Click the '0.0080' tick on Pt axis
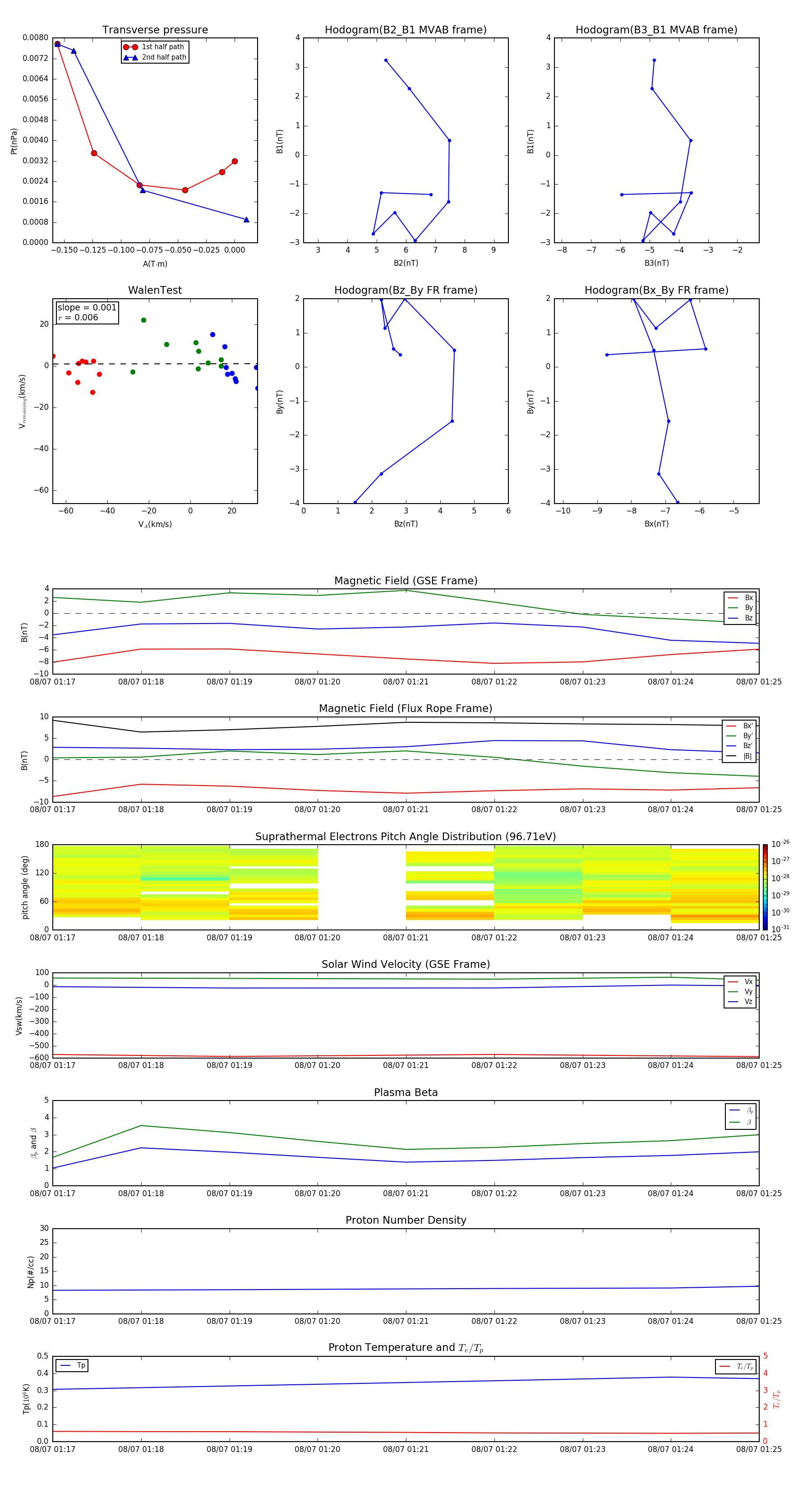The image size is (812, 1489). tap(35, 37)
